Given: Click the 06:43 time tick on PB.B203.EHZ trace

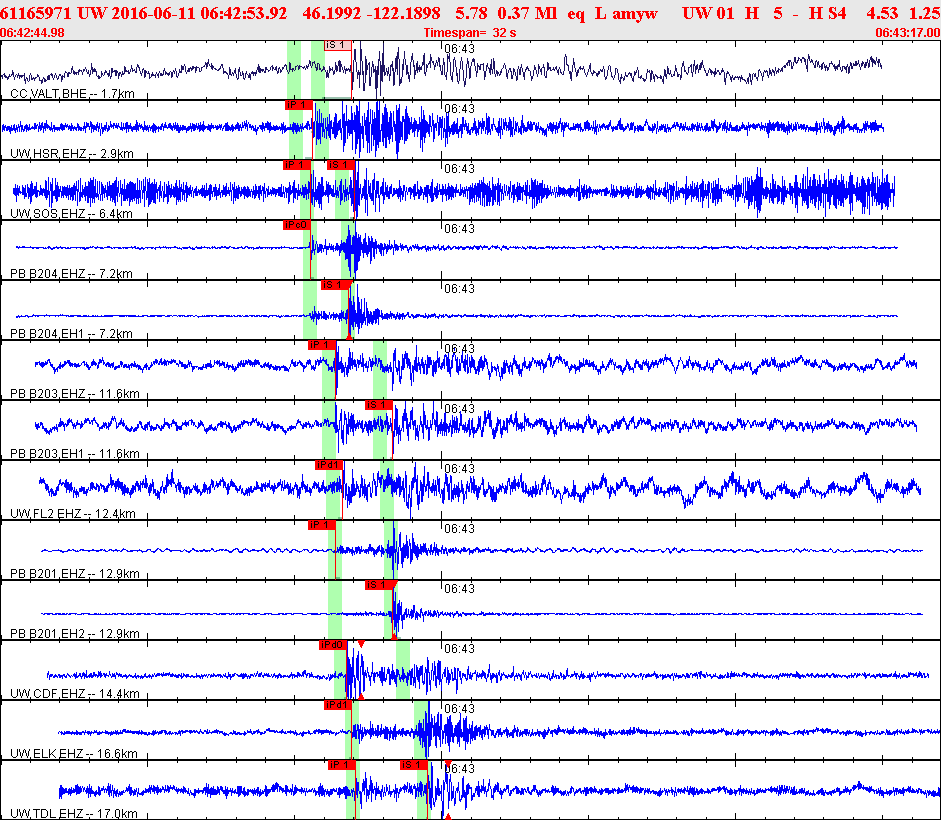Looking at the screenshot, I should [x=459, y=349].
